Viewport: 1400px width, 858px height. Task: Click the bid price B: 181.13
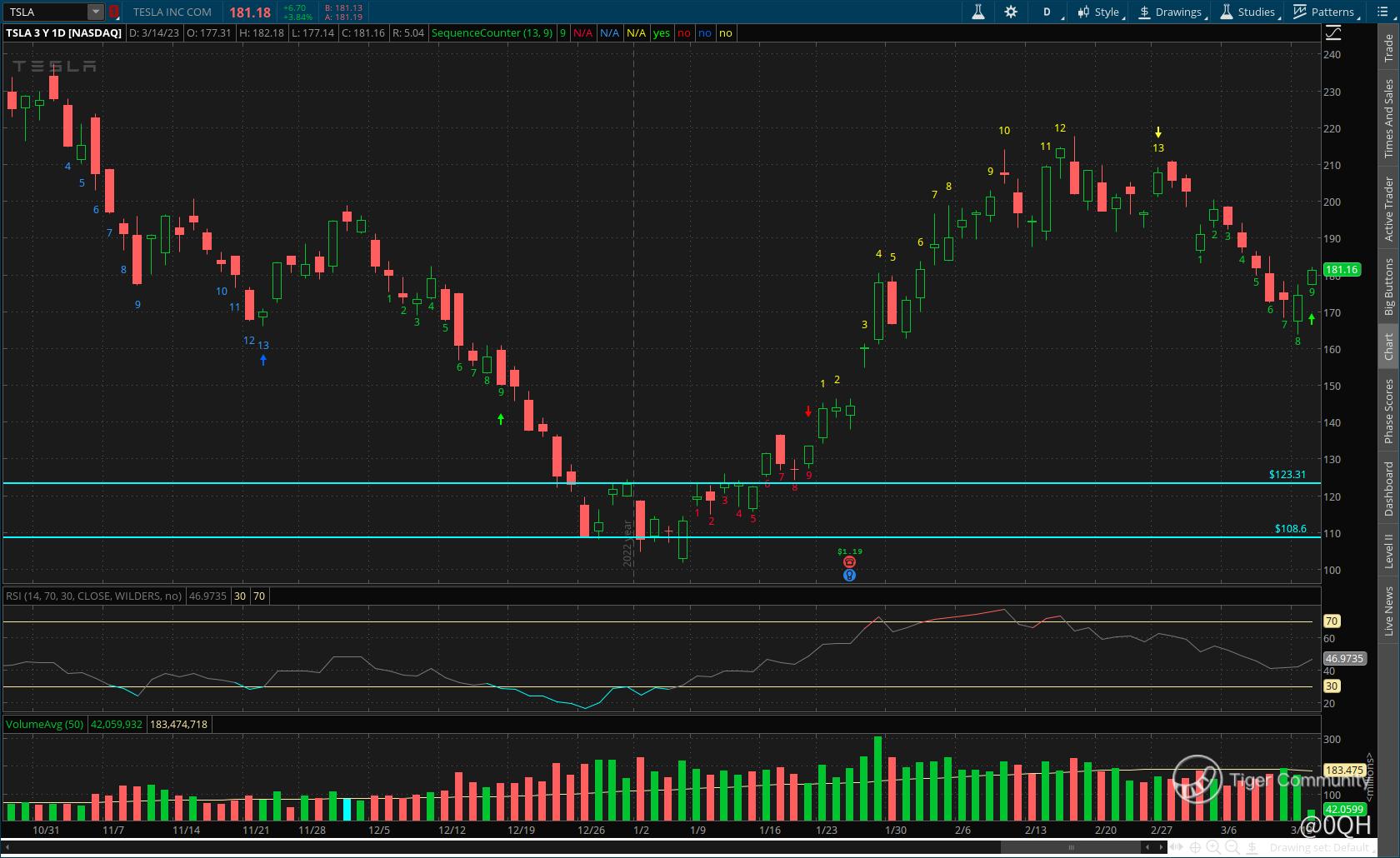click(x=343, y=7)
